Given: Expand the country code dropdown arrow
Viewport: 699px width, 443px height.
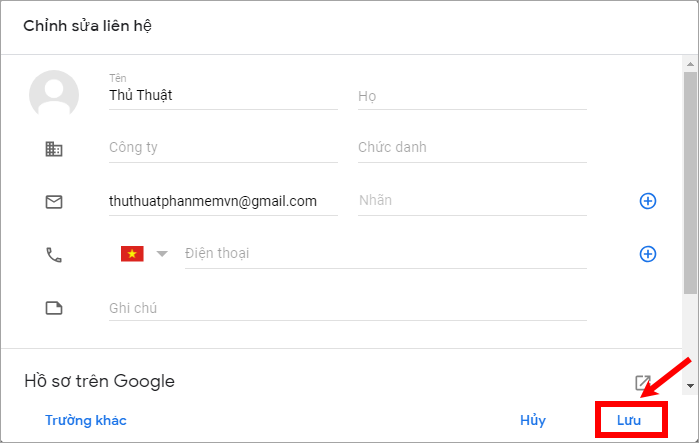Looking at the screenshot, I should coord(162,254).
